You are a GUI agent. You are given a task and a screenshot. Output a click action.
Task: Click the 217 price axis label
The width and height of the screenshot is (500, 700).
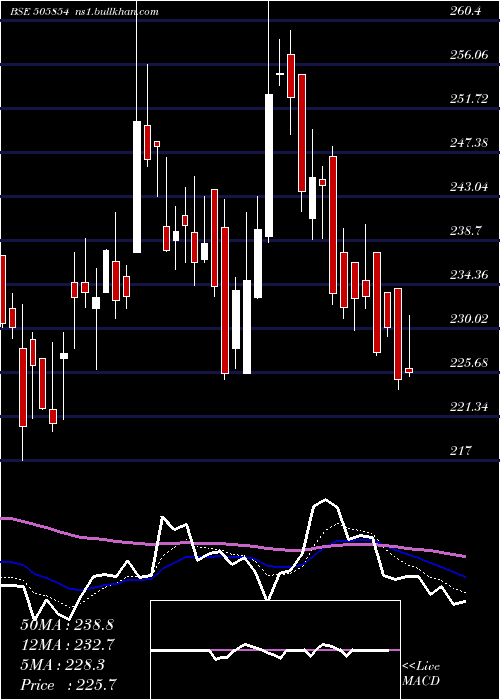(x=461, y=451)
